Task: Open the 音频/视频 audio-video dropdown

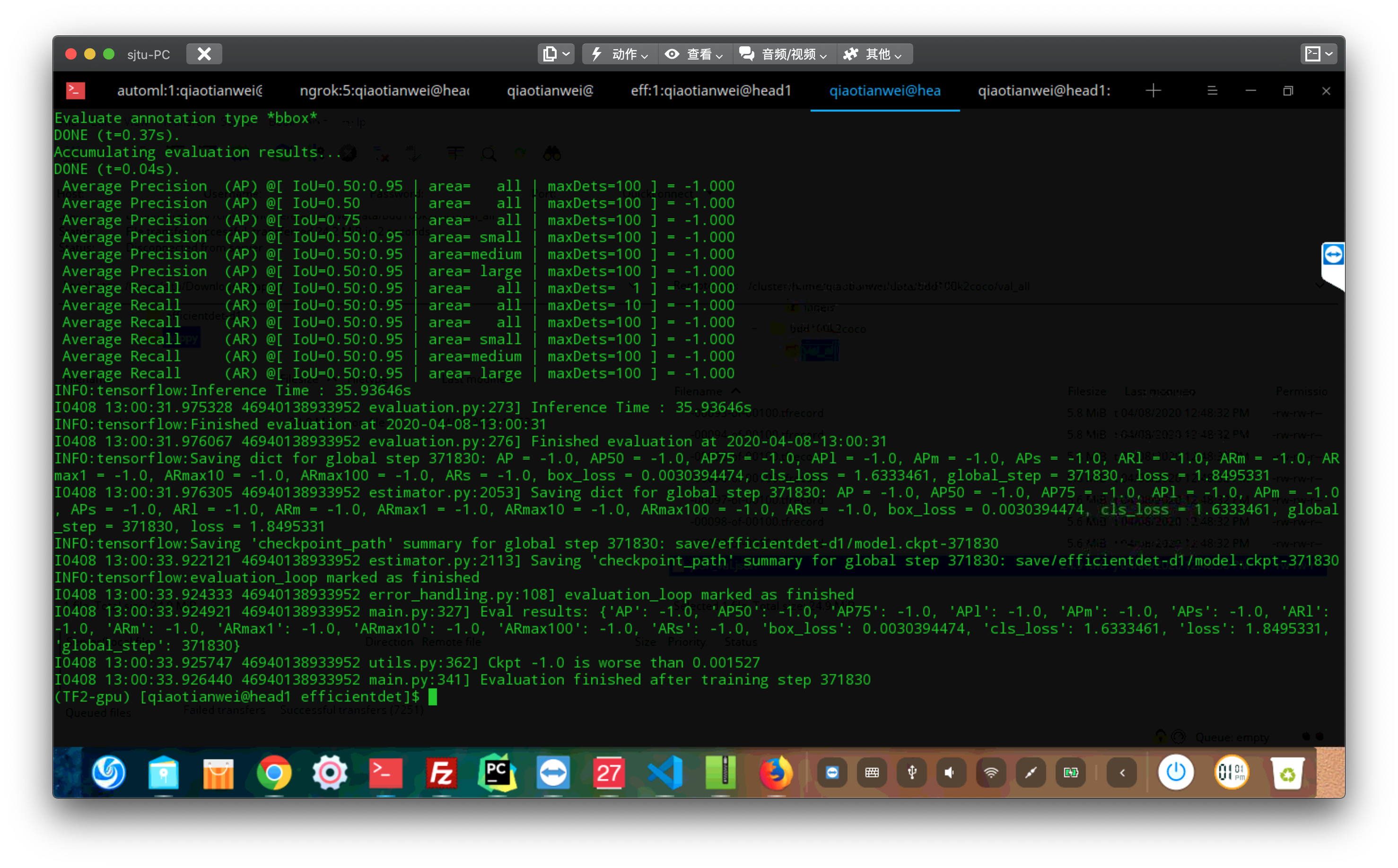Action: [784, 53]
